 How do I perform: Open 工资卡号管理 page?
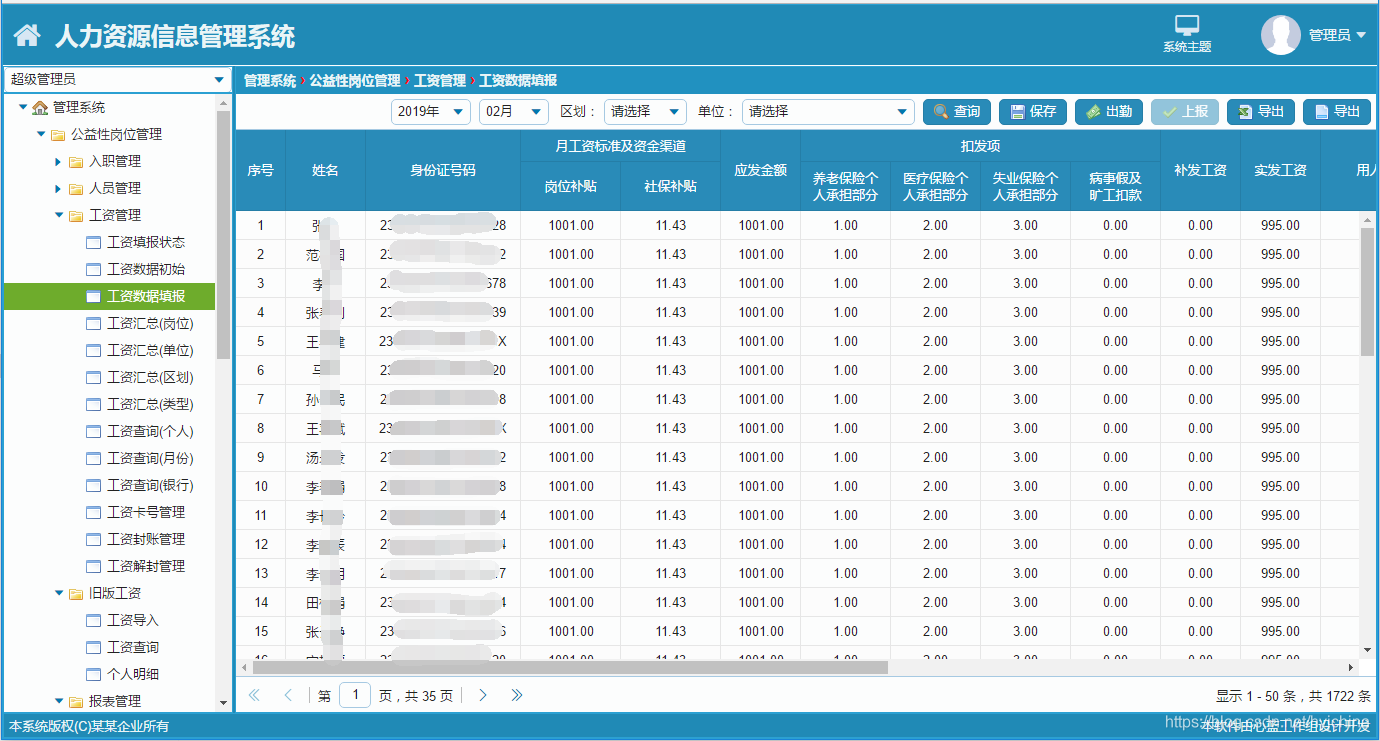(146, 512)
